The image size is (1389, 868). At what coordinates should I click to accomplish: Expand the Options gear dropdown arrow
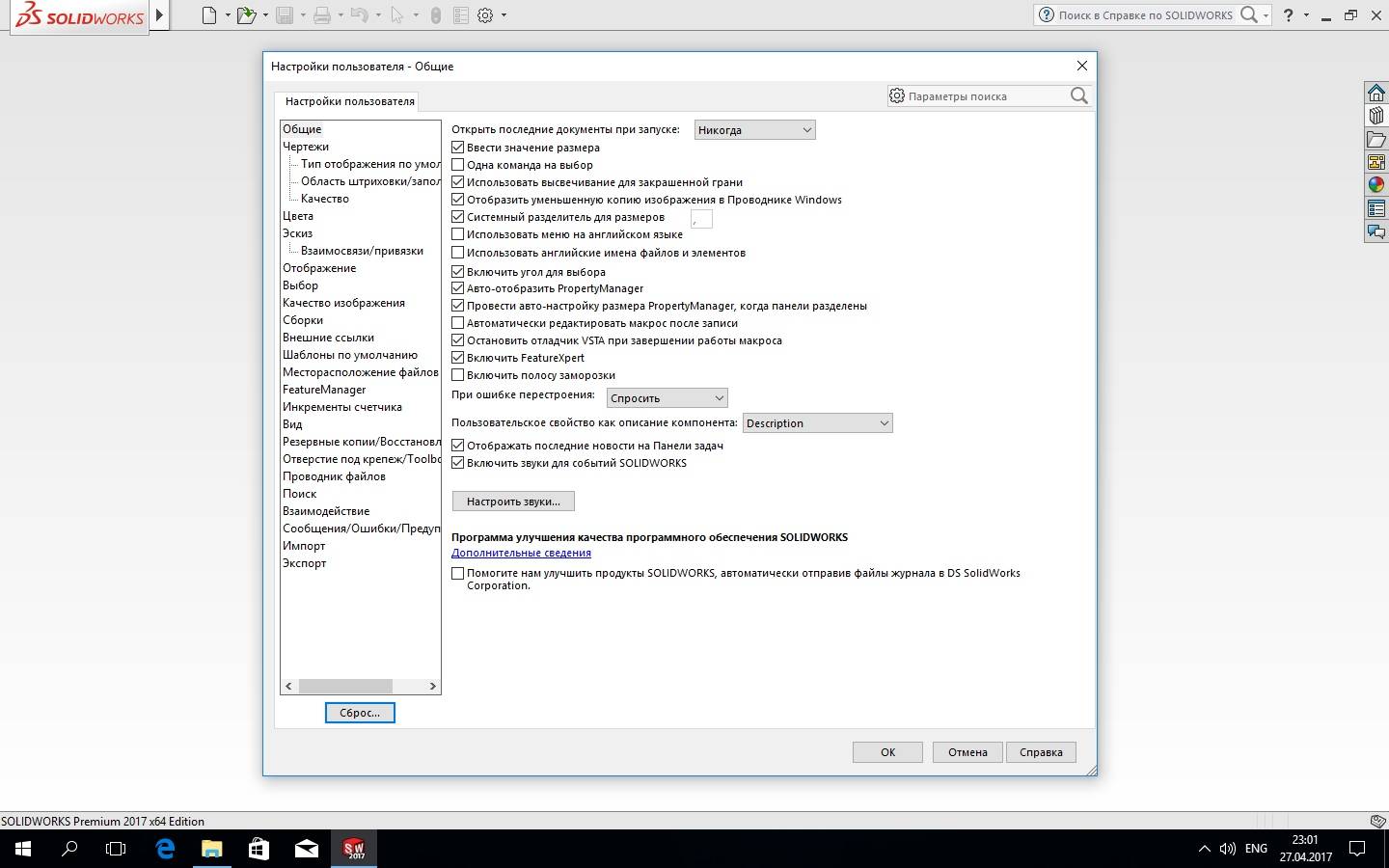click(x=504, y=15)
